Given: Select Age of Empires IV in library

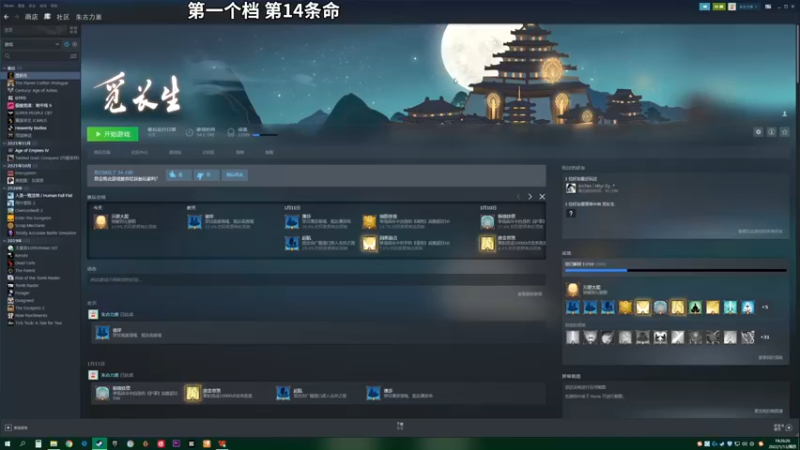Looking at the screenshot, I should [32, 151].
